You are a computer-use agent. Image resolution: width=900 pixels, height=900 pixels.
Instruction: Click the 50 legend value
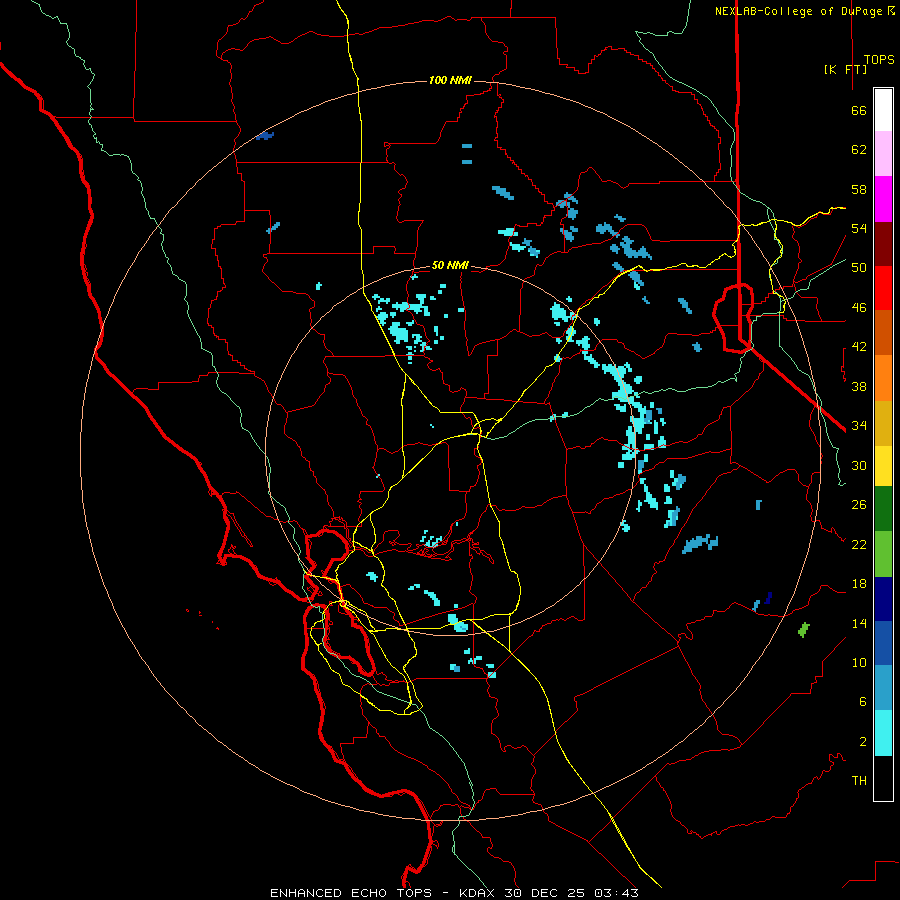859,267
